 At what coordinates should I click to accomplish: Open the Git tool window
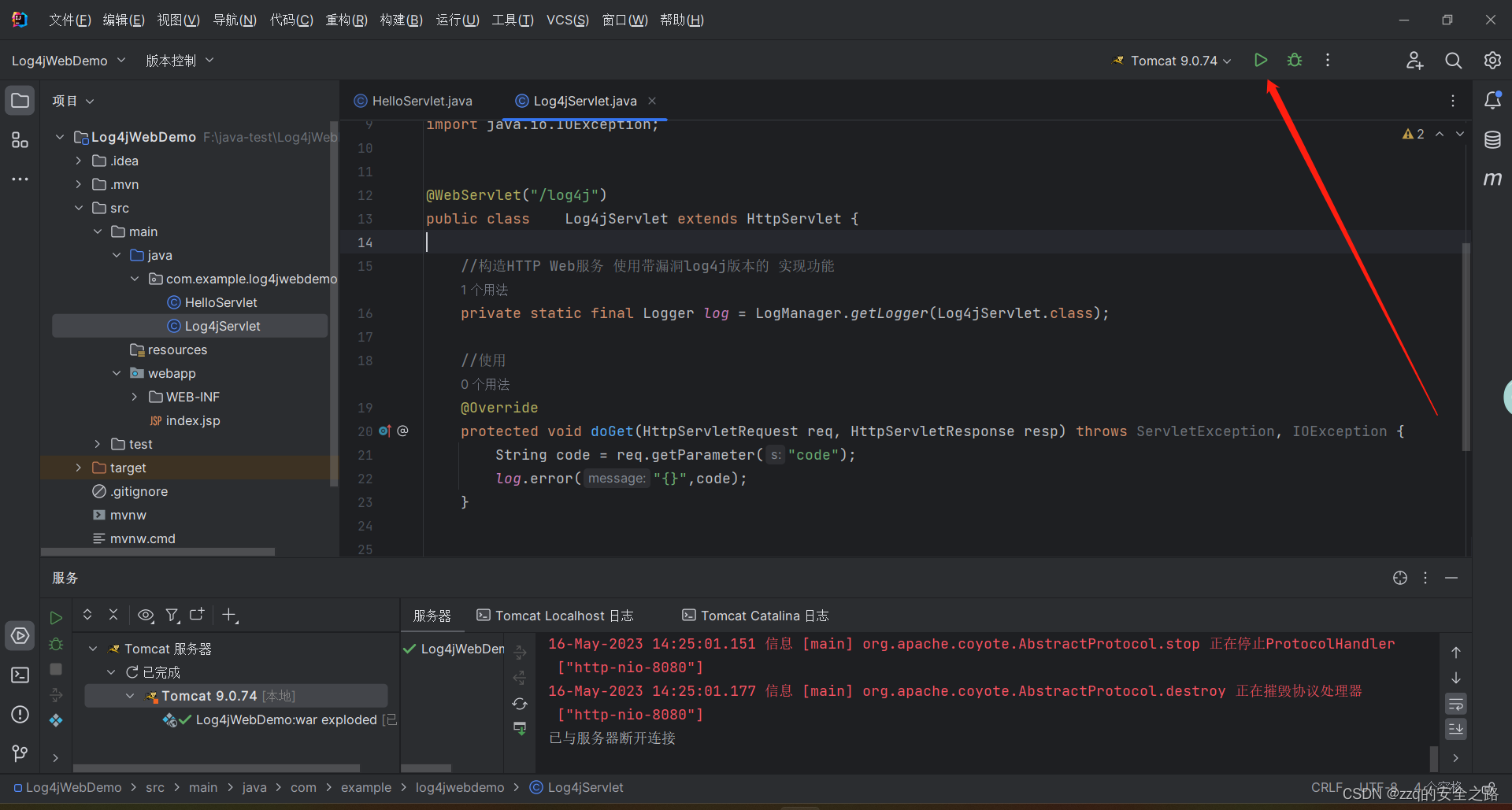click(x=20, y=753)
